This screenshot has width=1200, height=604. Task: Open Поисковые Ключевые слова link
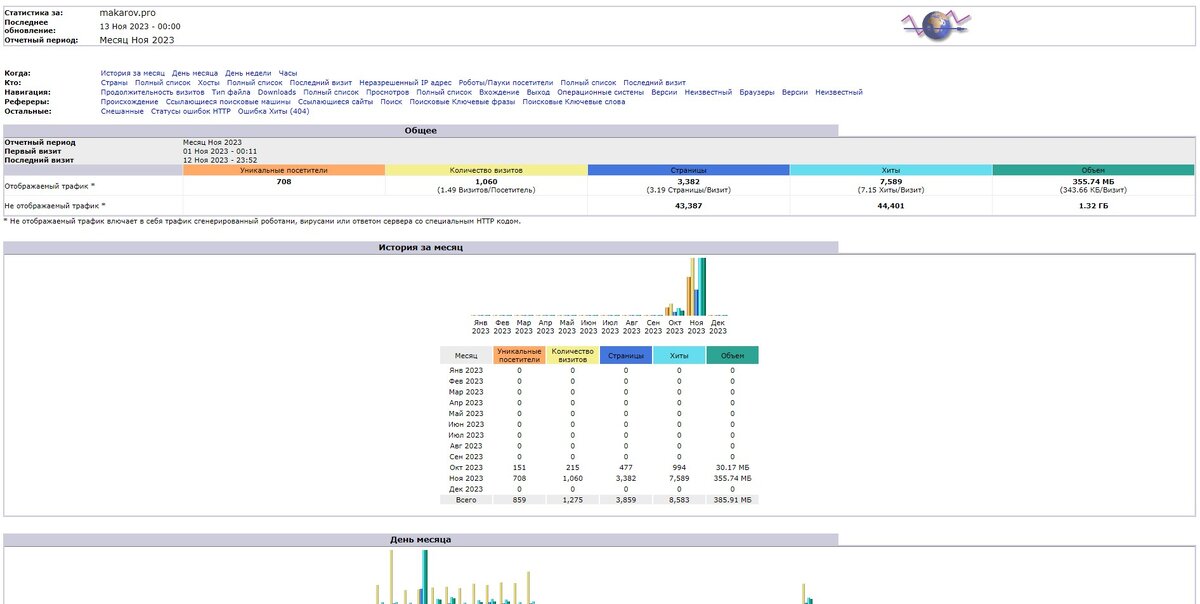574,102
